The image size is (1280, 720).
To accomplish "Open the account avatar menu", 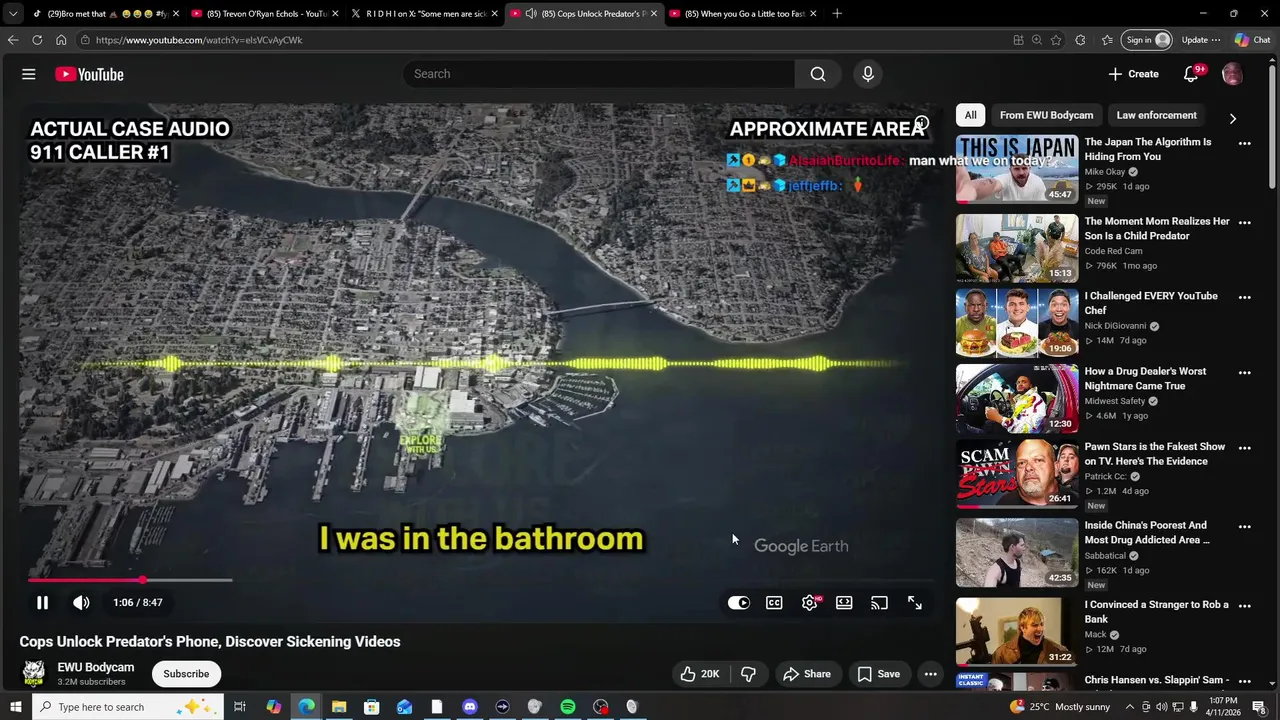I will click(1232, 74).
